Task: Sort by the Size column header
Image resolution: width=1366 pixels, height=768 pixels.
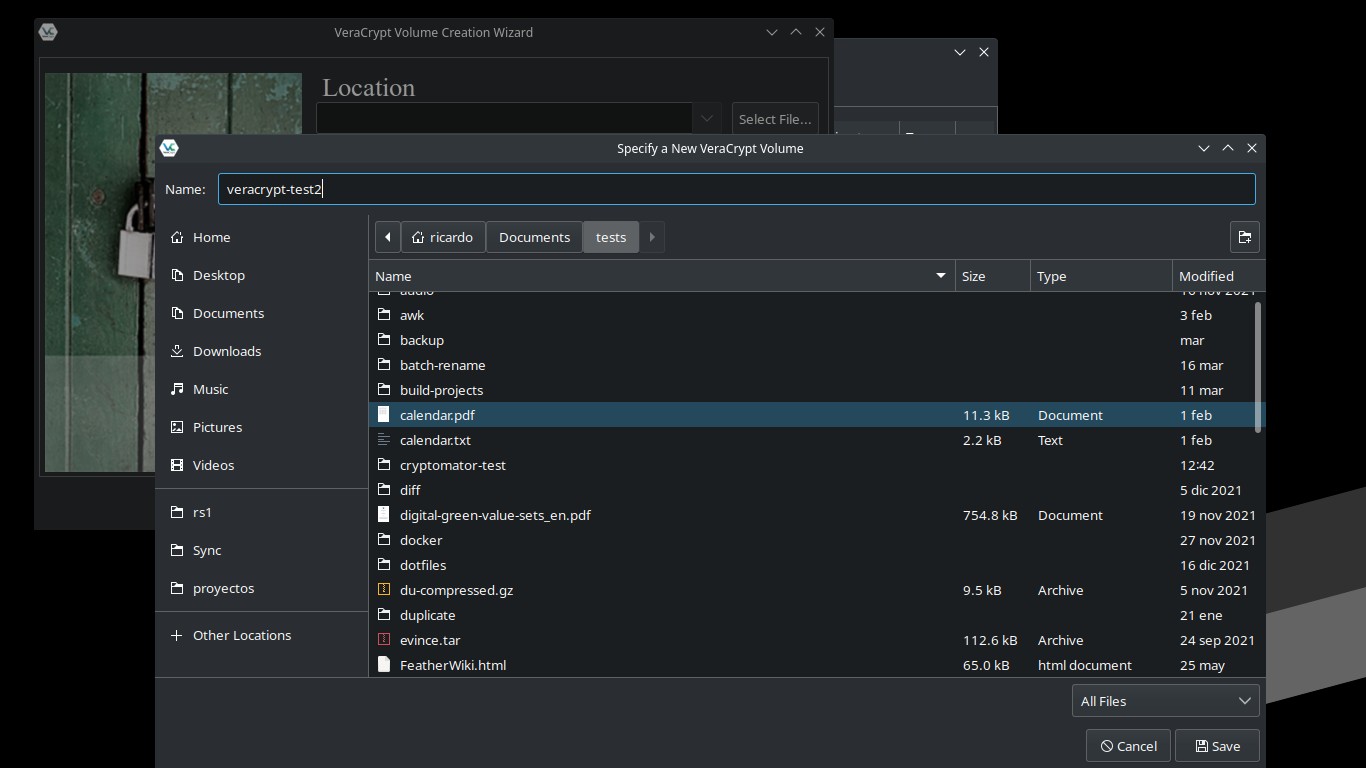Action: pyautogui.click(x=993, y=276)
